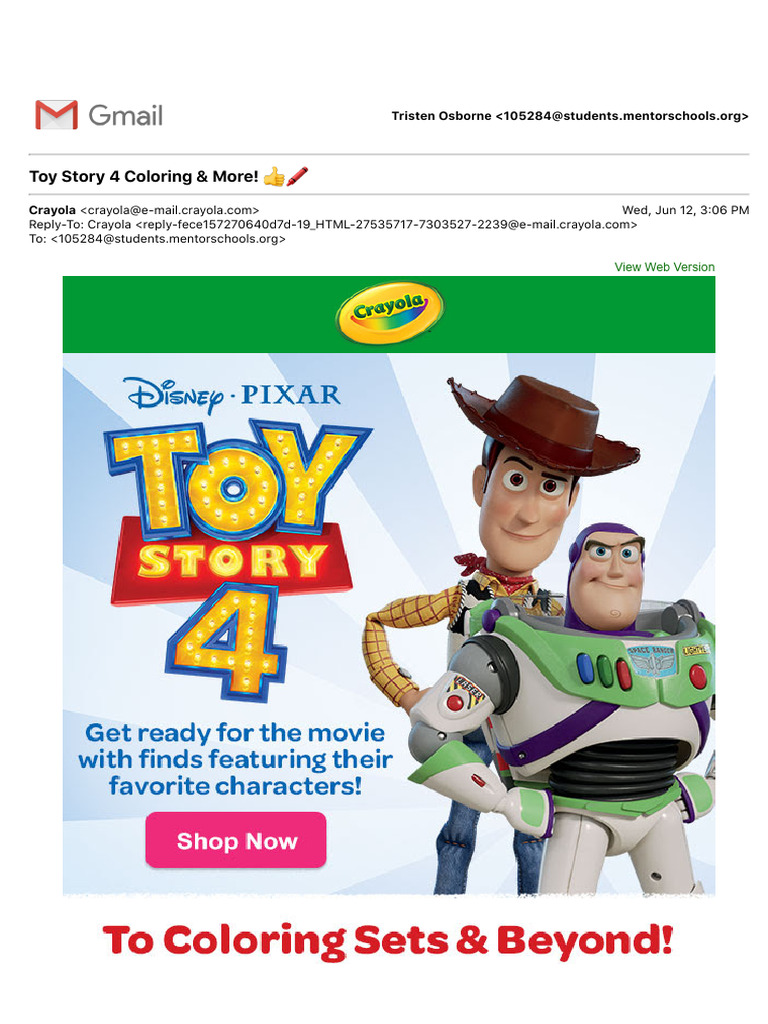Click the thumbs-up emoji in the subject
The width and height of the screenshot is (768, 1024).
pos(273,177)
